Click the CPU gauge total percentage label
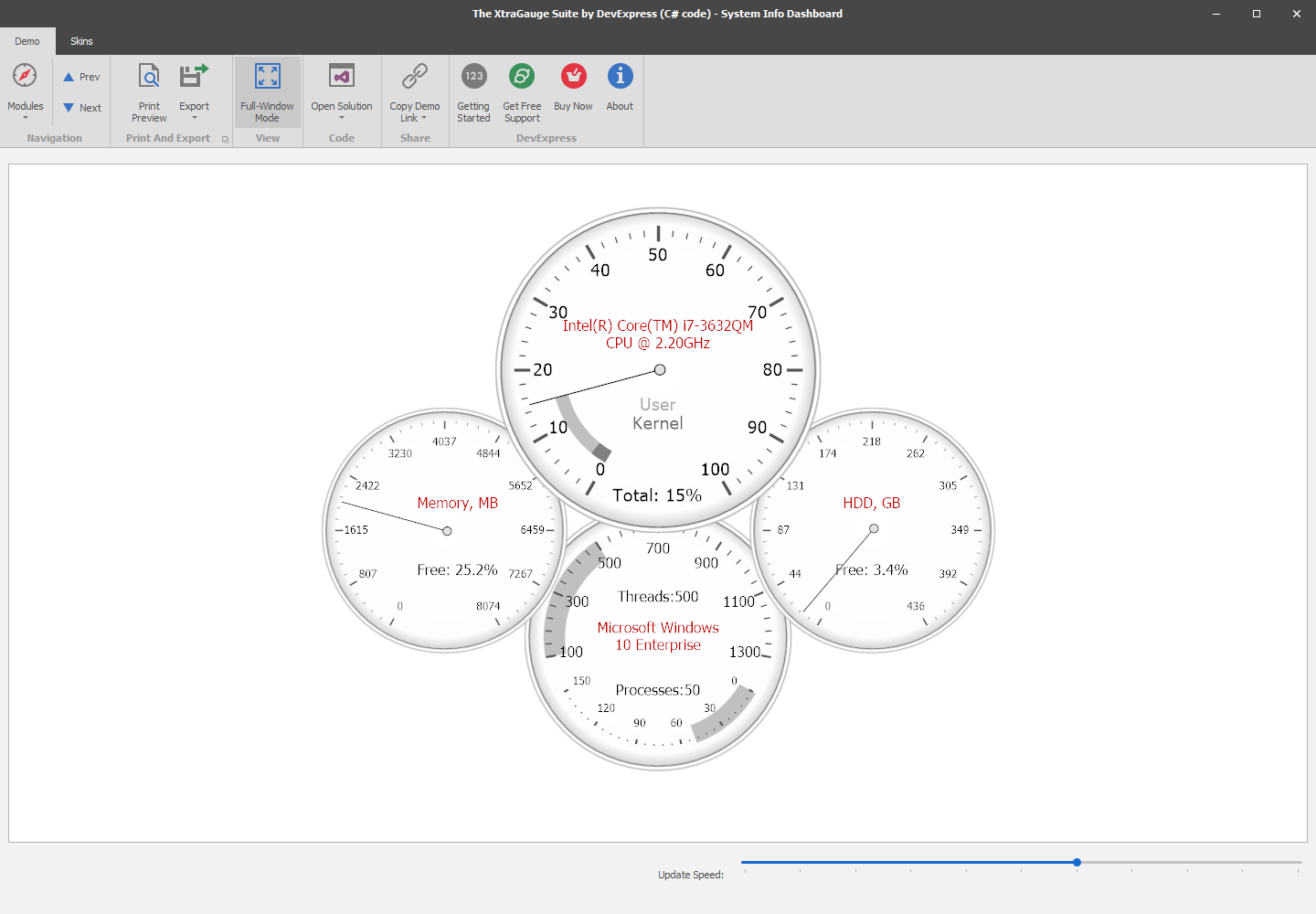The height and width of the screenshot is (914, 1316). 657,494
